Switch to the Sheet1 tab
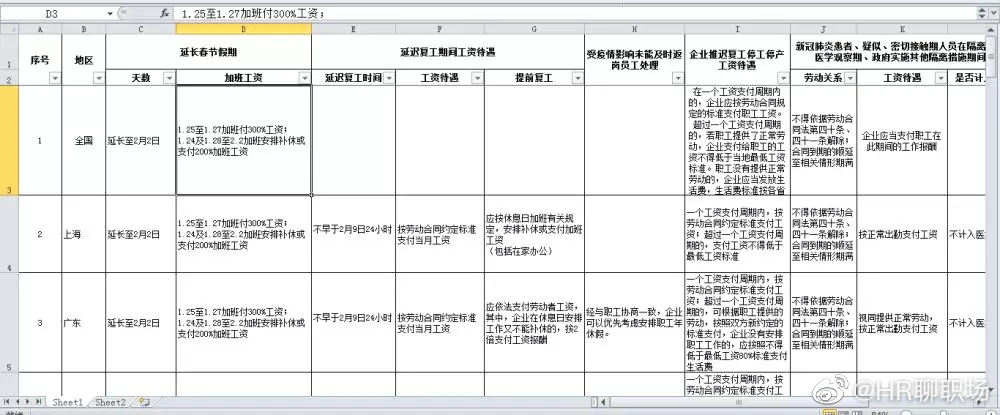The height and width of the screenshot is (415, 1000). pyautogui.click(x=68, y=402)
